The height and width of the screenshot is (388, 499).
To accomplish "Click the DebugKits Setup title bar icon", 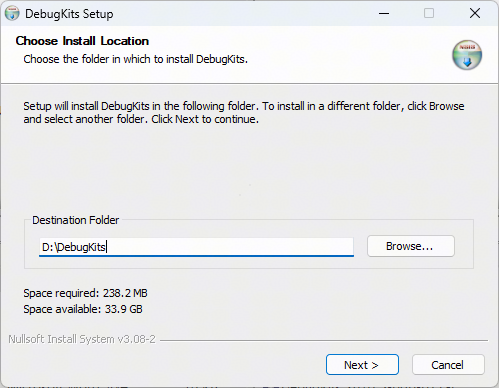I will [12, 14].
